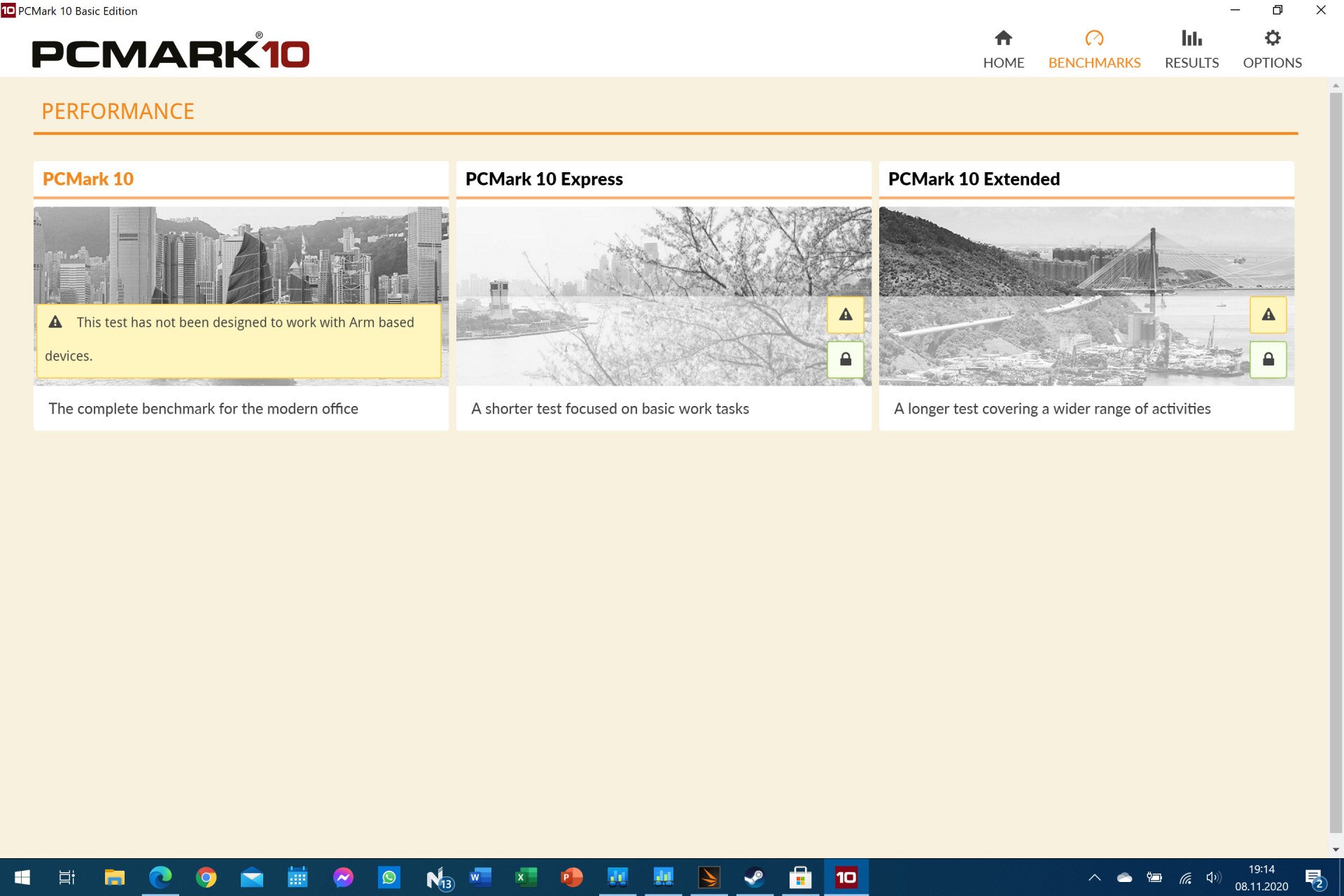Click the PCMark 10 taskbar icon
The height and width of the screenshot is (896, 1344).
pos(846,877)
